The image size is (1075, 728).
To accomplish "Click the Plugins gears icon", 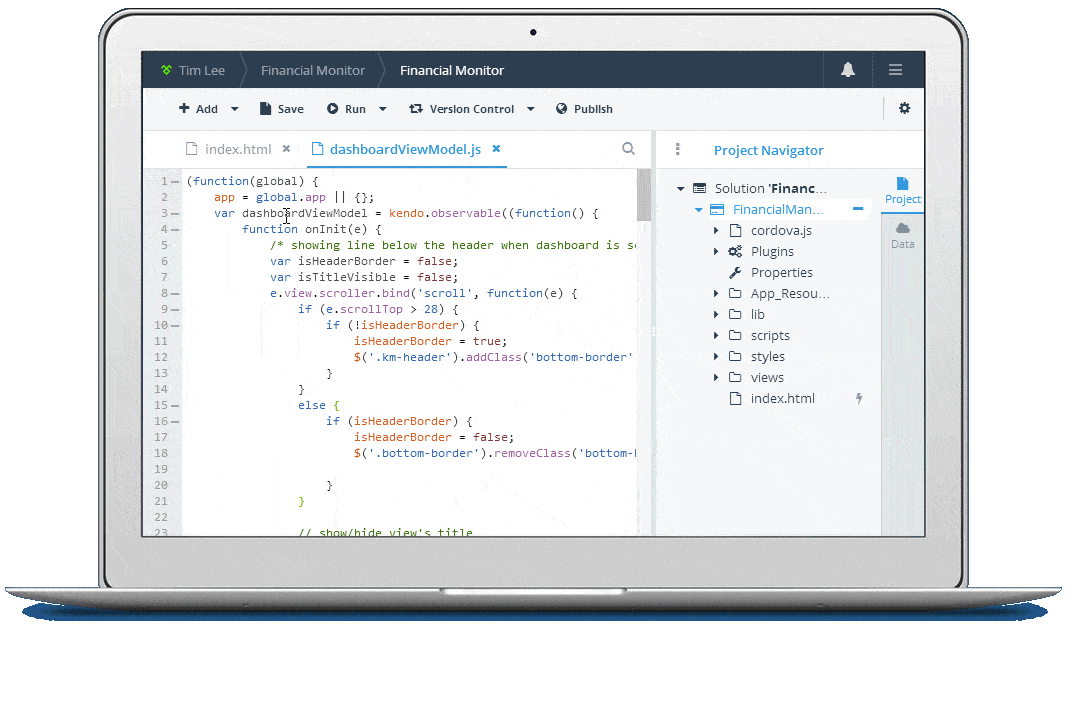I will [x=735, y=252].
